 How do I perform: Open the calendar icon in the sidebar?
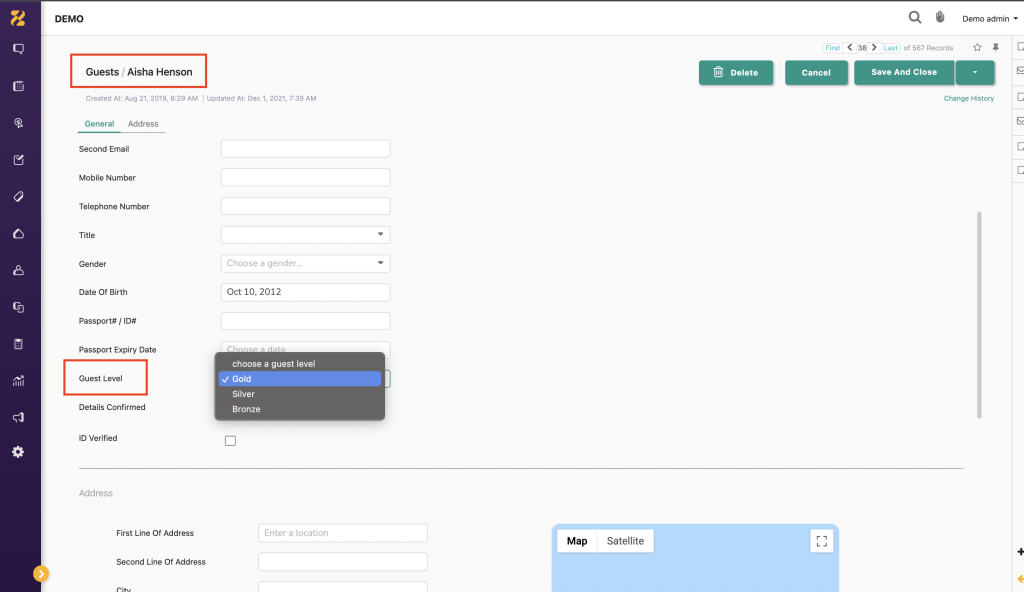(18, 86)
